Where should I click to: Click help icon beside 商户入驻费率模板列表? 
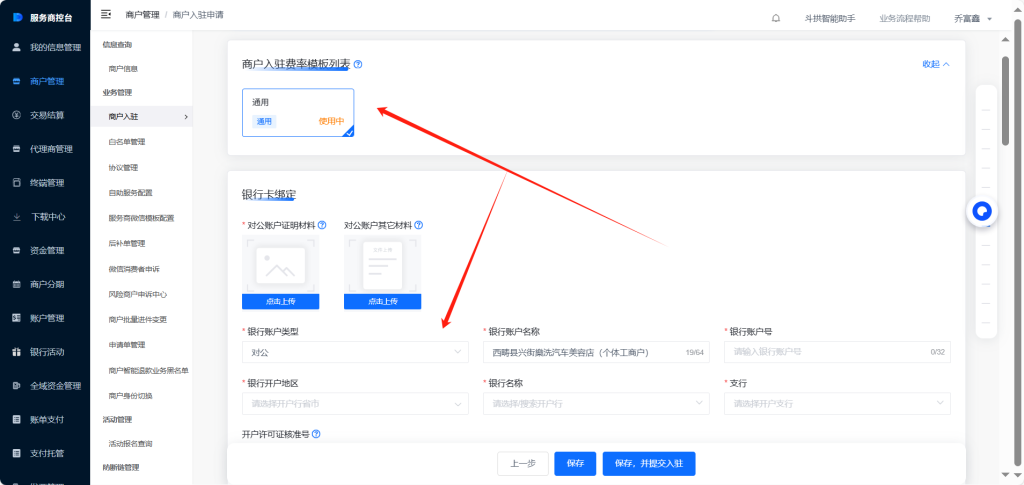[358, 64]
